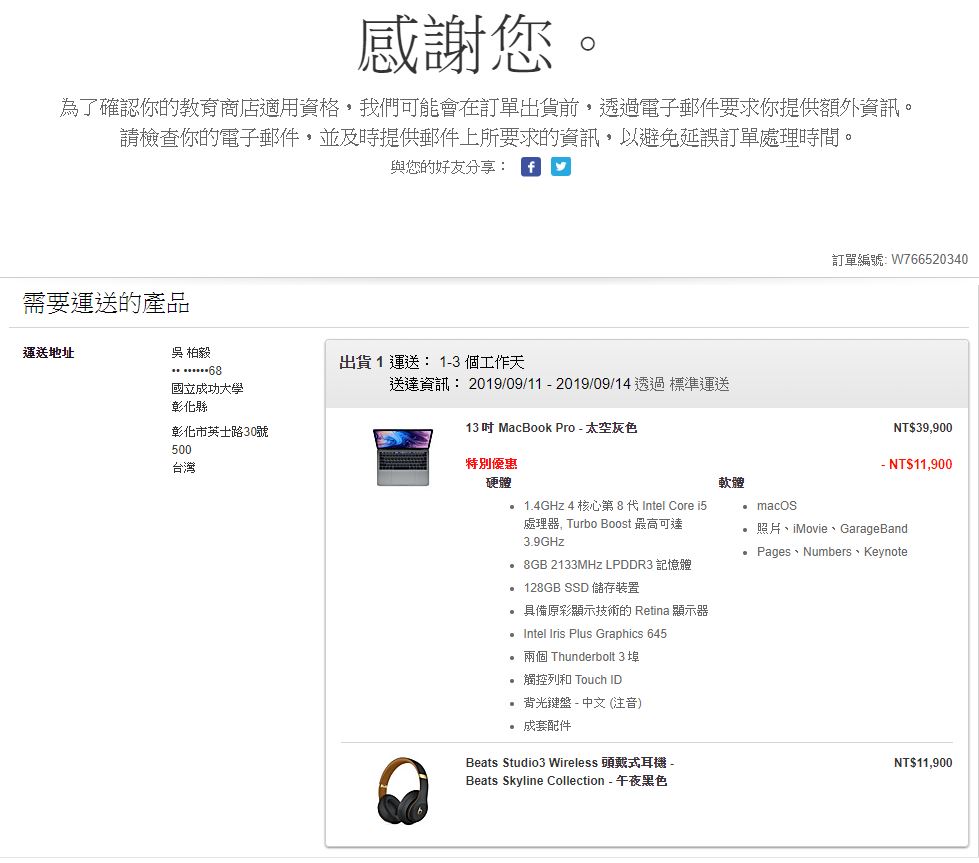
Task: Click the Pages、Numbers、Keynote software item
Action: 832,552
